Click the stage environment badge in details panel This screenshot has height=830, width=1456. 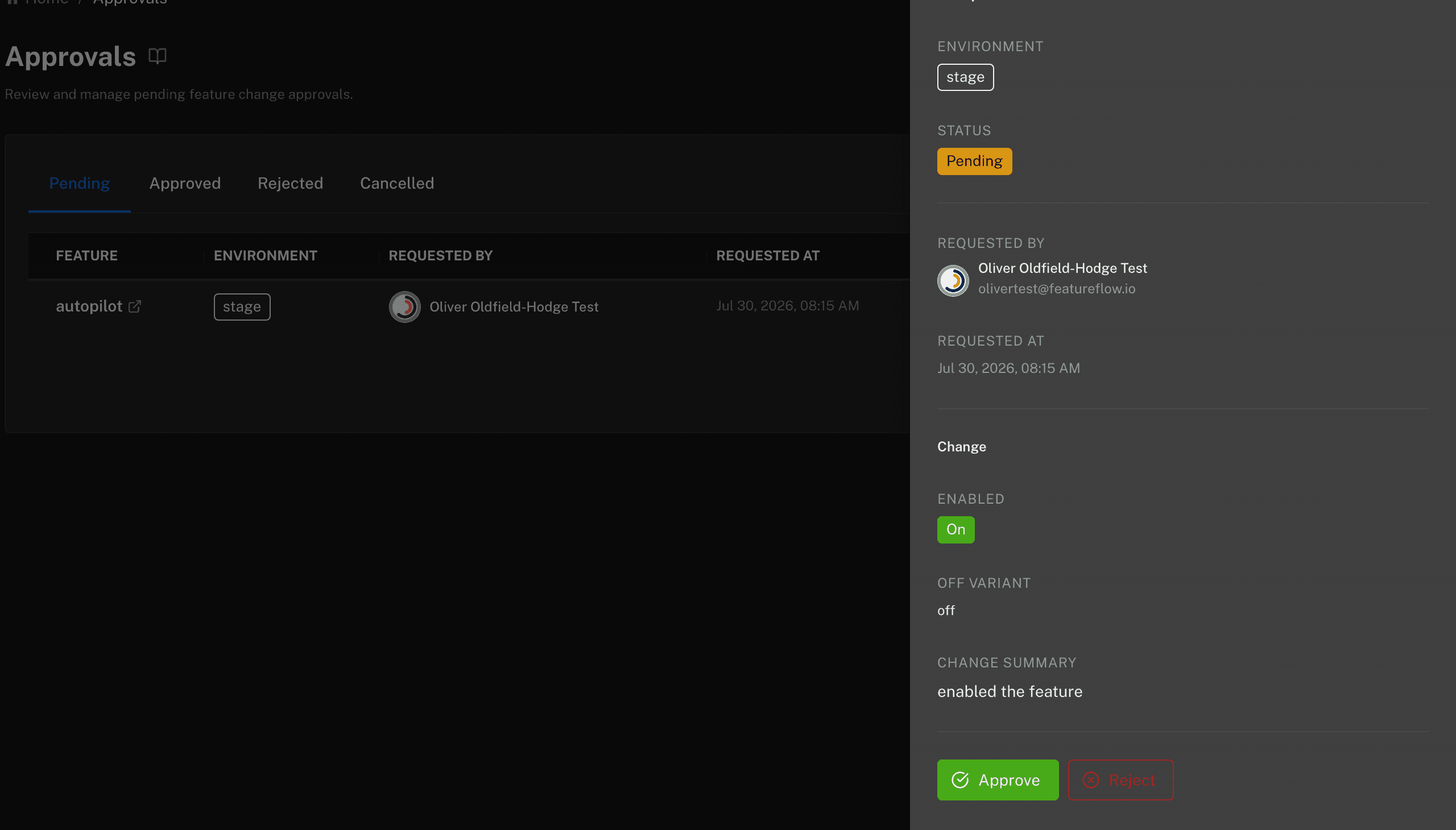[x=965, y=77]
